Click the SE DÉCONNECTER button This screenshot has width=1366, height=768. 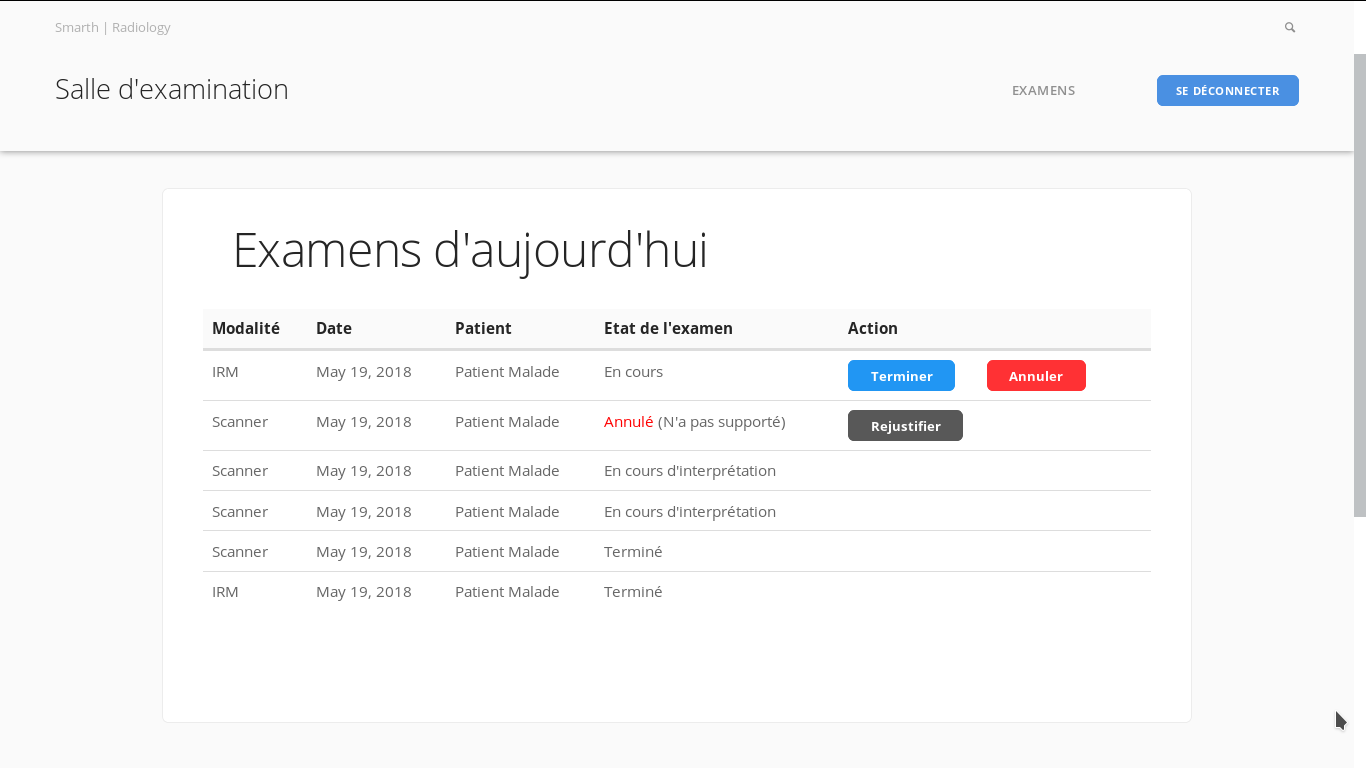click(x=1227, y=90)
